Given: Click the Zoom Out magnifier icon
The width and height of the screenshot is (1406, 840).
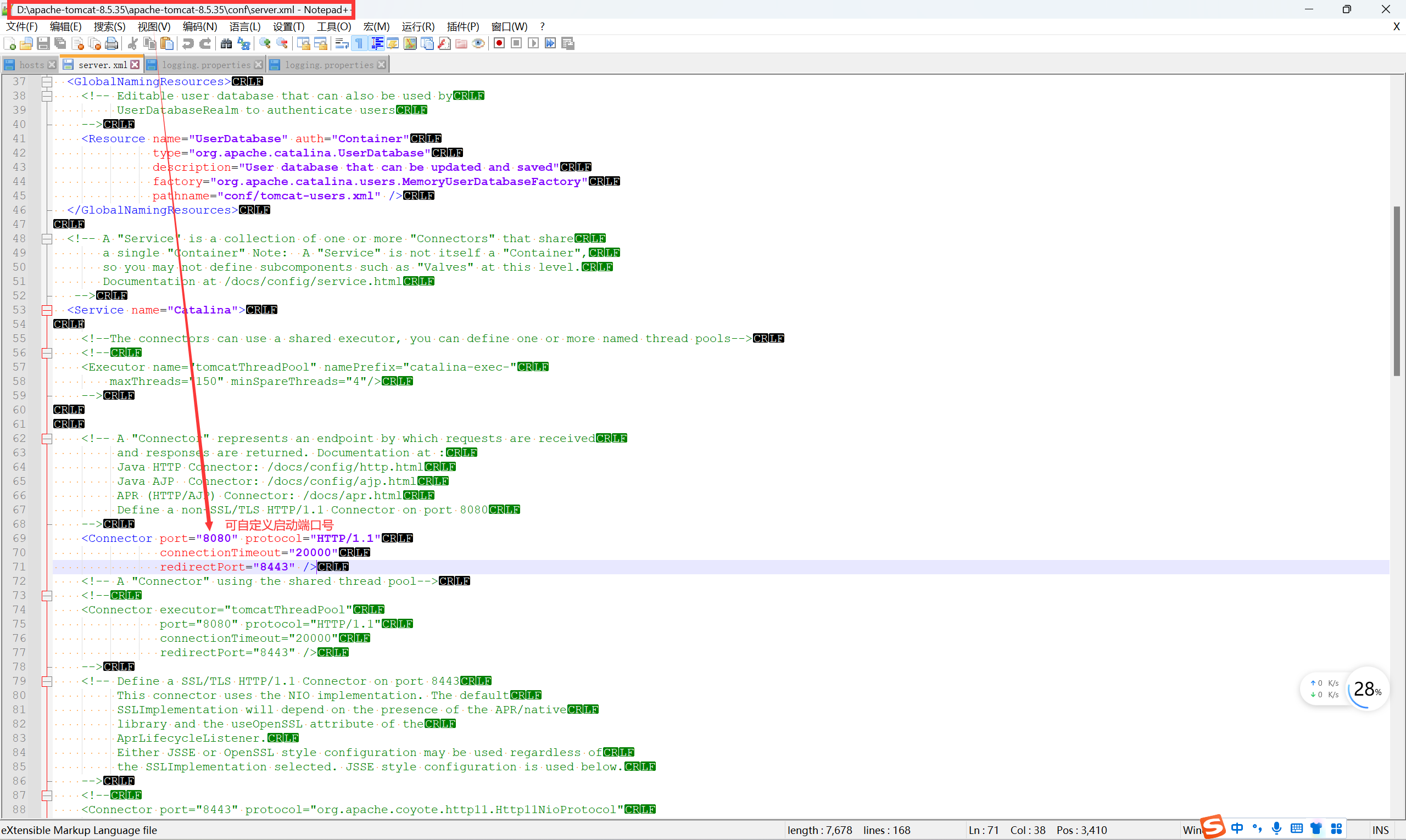Looking at the screenshot, I should click(282, 43).
